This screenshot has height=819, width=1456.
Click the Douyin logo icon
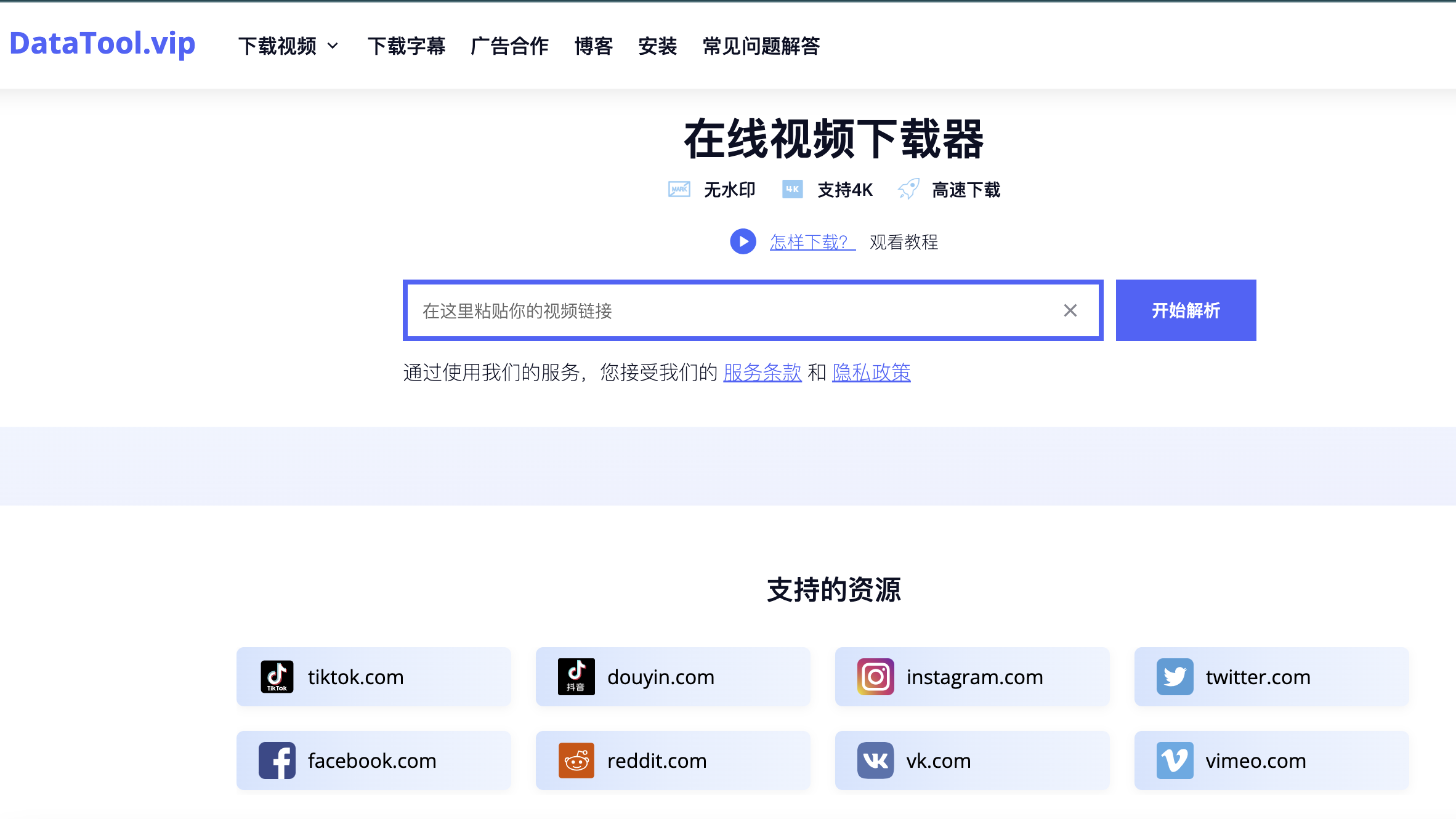[576, 677]
